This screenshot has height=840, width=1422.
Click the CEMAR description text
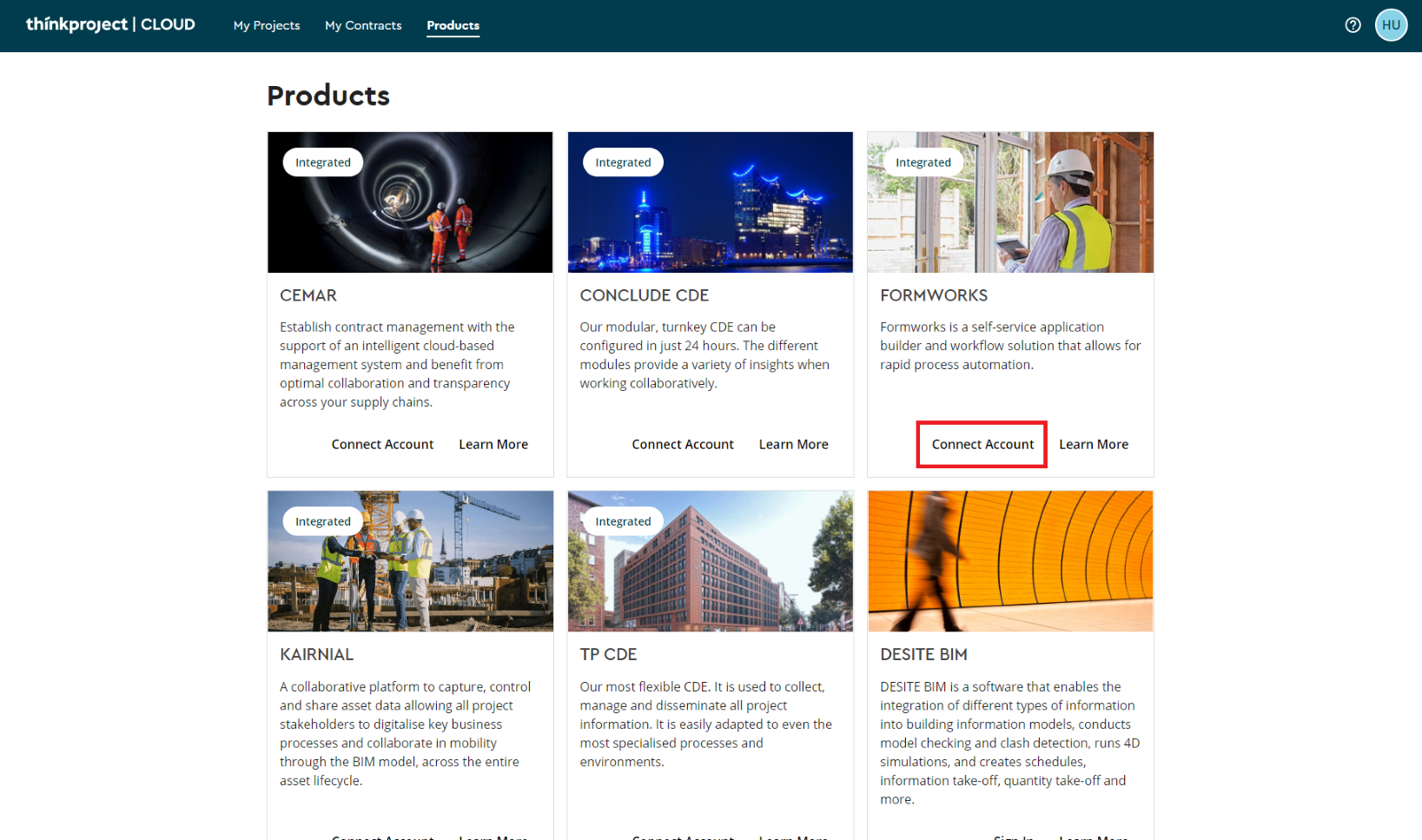tap(397, 364)
